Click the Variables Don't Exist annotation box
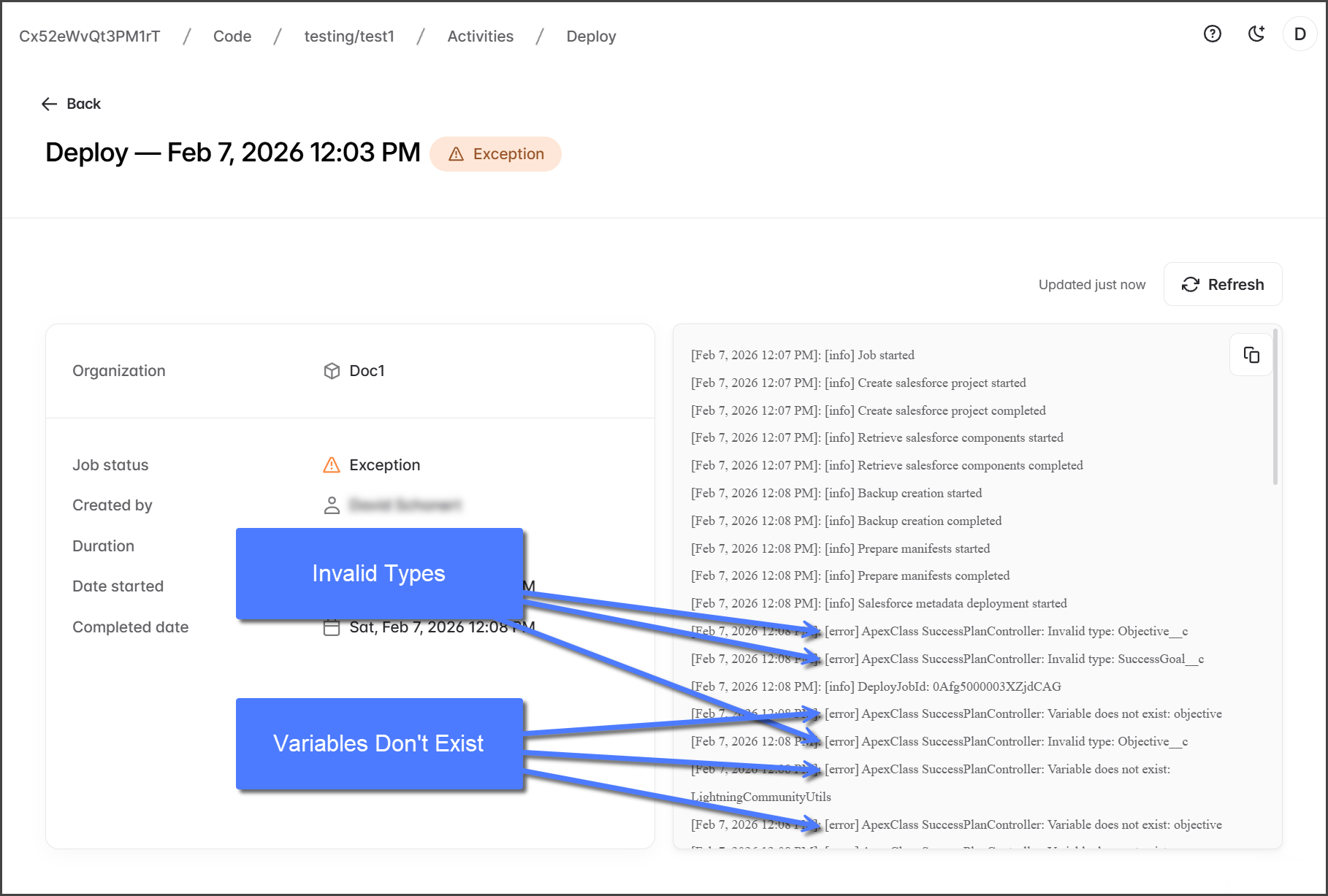Screen dimensions: 1328x896 (379, 743)
